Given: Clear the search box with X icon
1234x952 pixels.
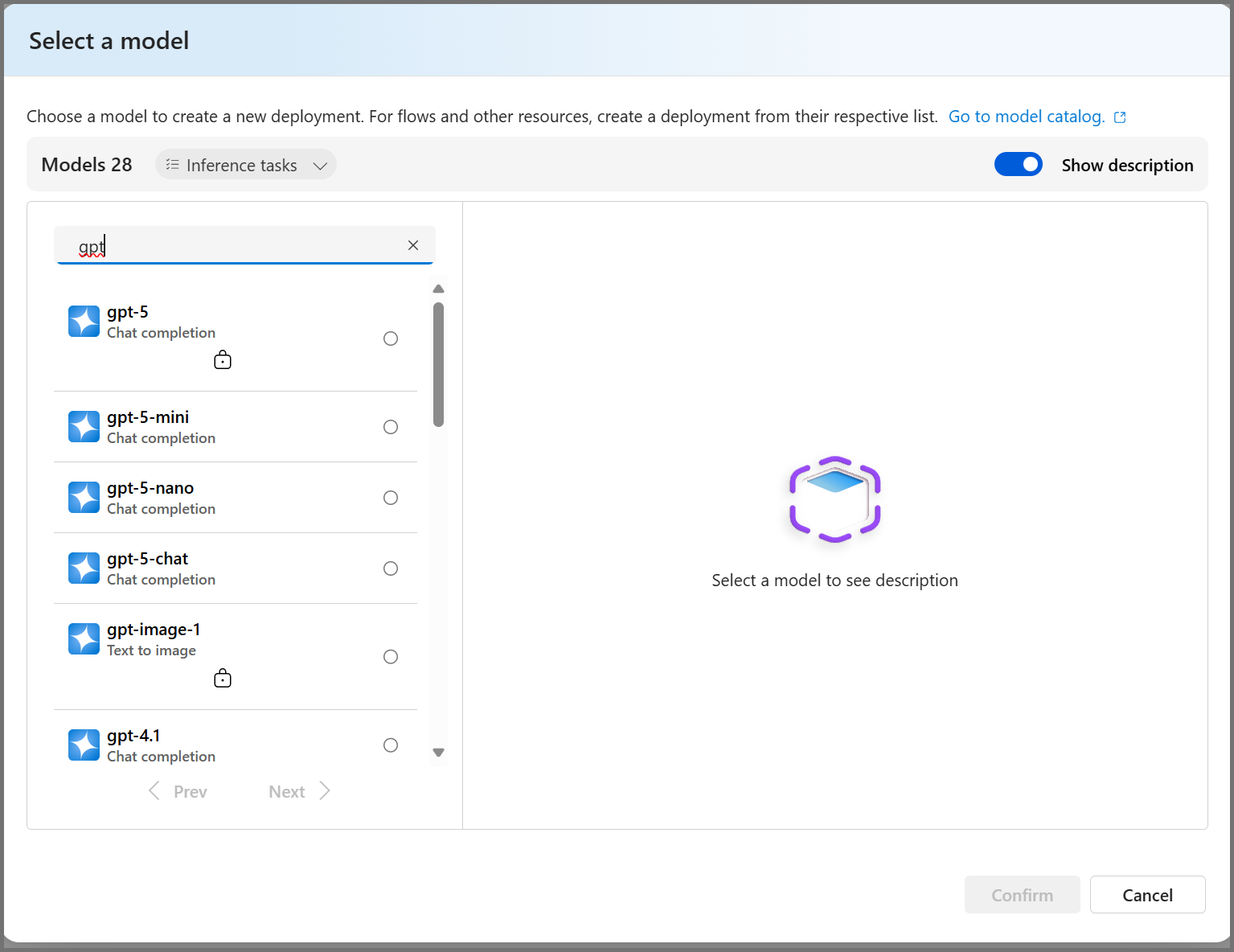Looking at the screenshot, I should click(x=413, y=245).
